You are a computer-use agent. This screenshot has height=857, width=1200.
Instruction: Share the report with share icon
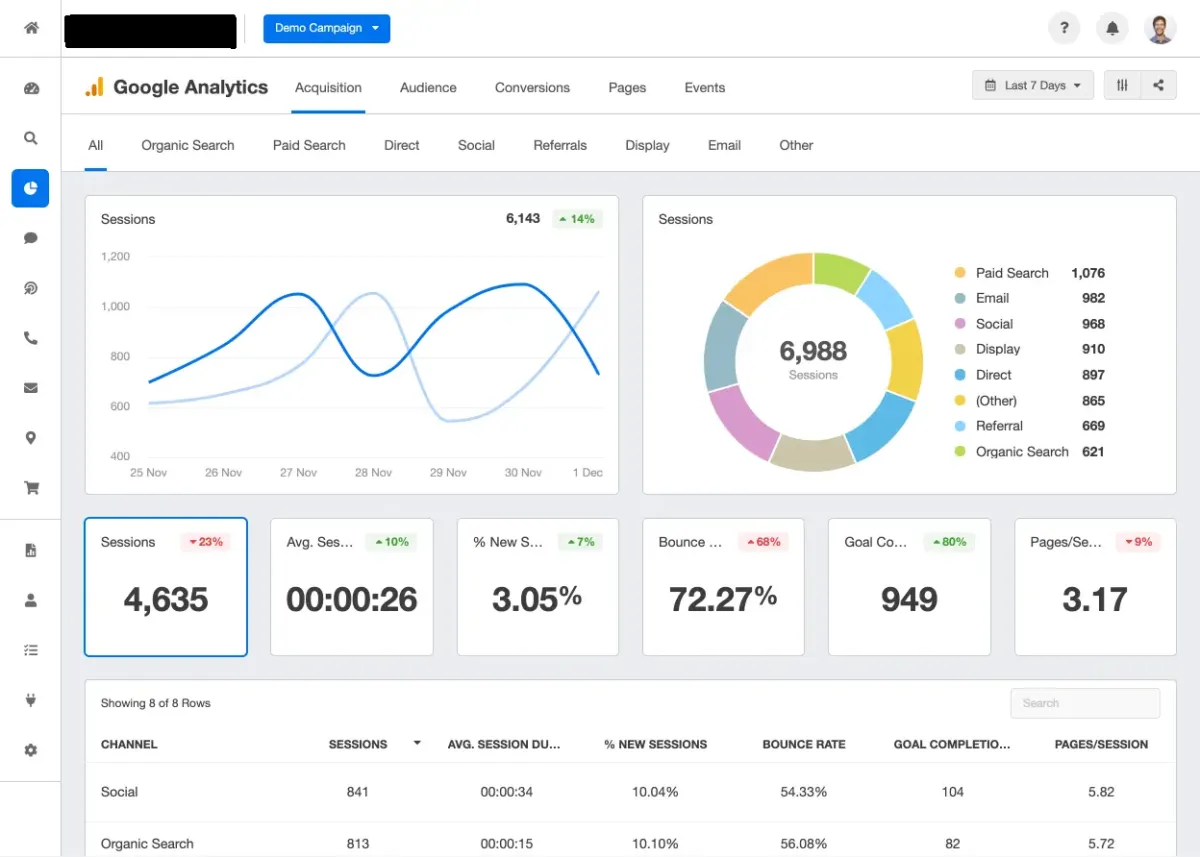point(1158,85)
